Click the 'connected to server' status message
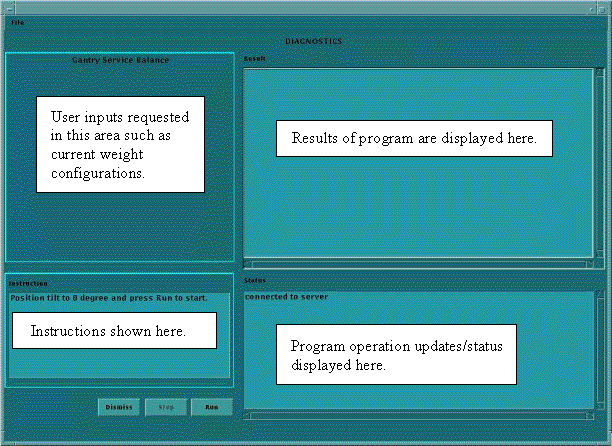Image resolution: width=612 pixels, height=446 pixels. pos(286,297)
